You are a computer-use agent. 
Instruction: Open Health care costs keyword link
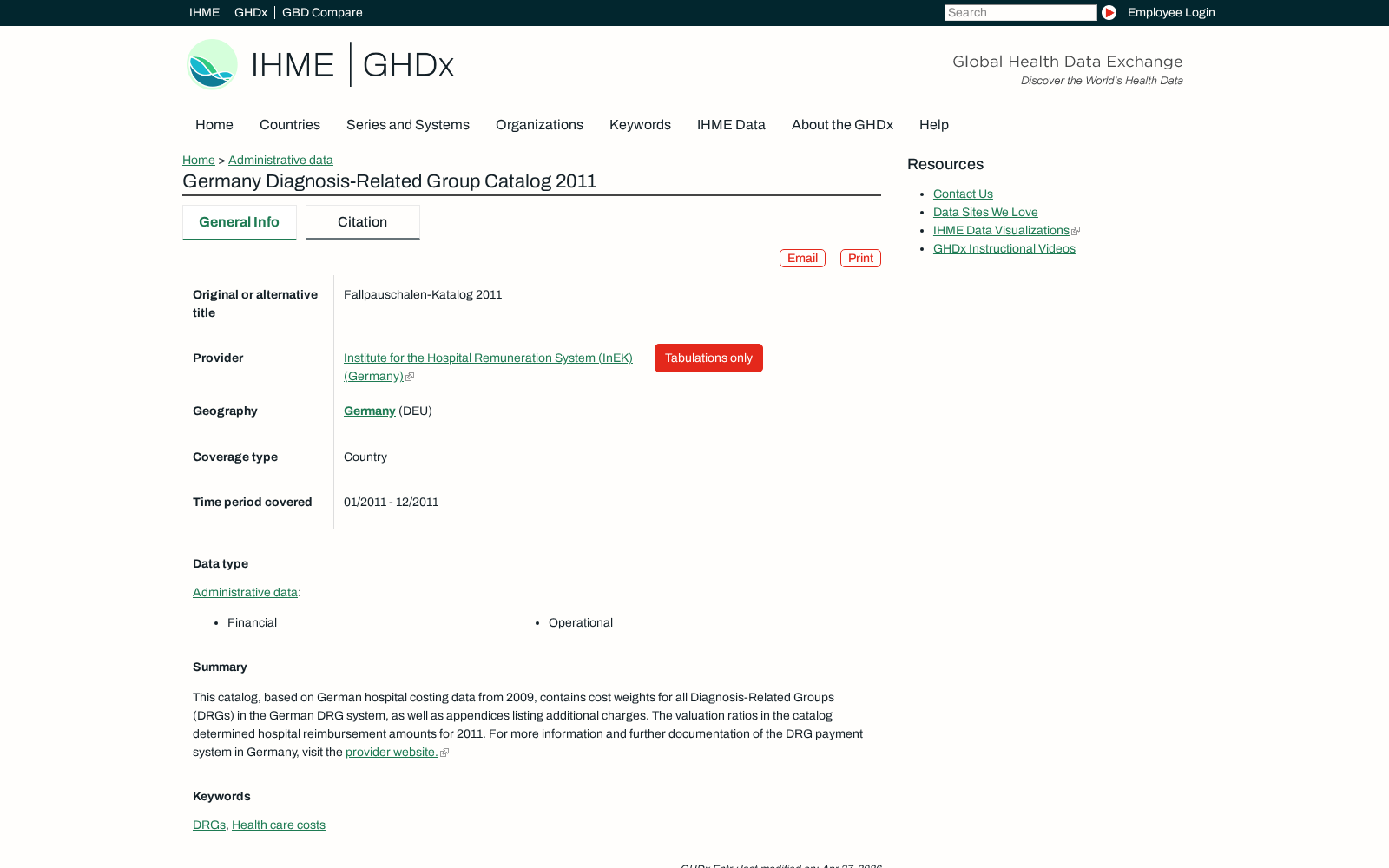click(279, 825)
